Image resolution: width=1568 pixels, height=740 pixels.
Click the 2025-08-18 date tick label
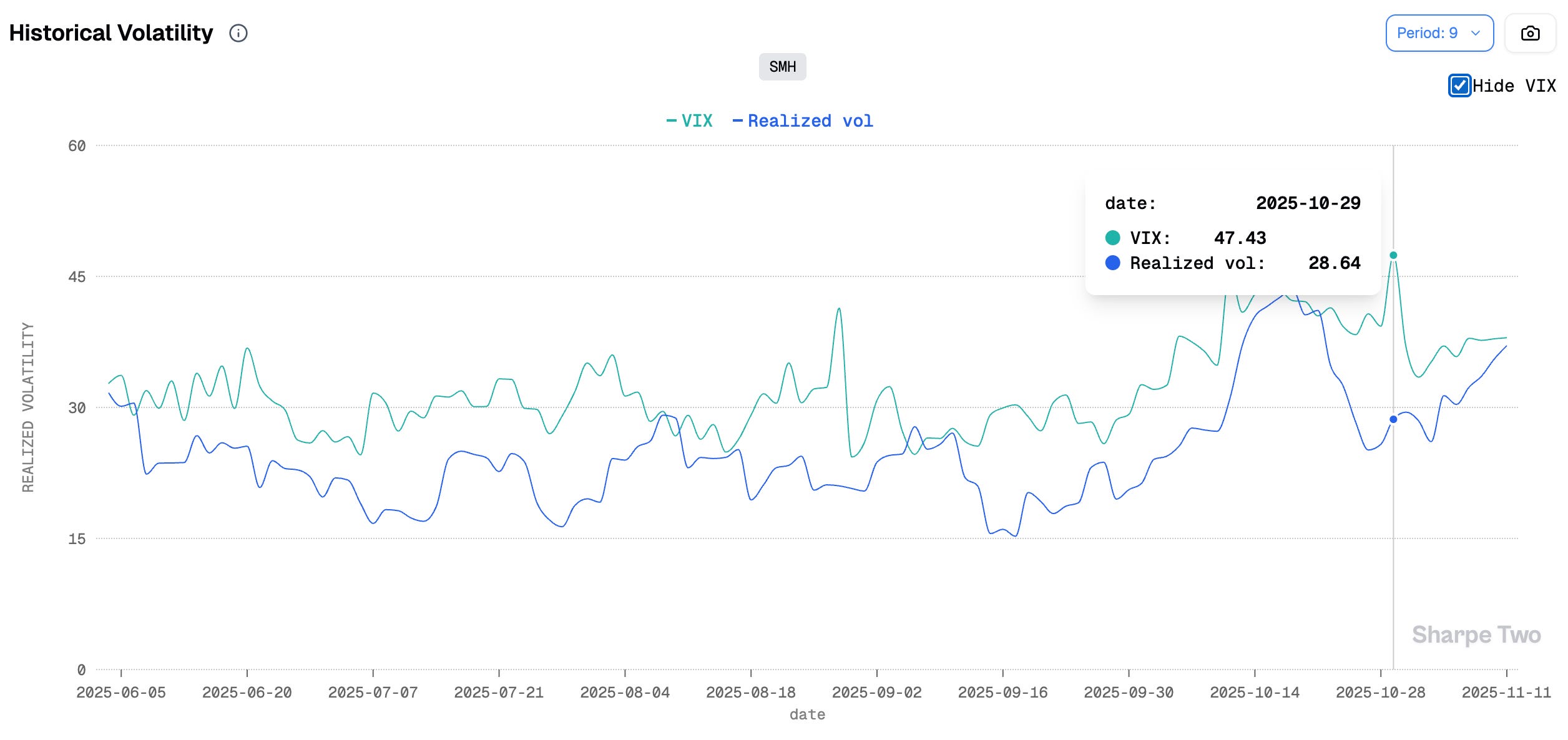click(x=750, y=693)
